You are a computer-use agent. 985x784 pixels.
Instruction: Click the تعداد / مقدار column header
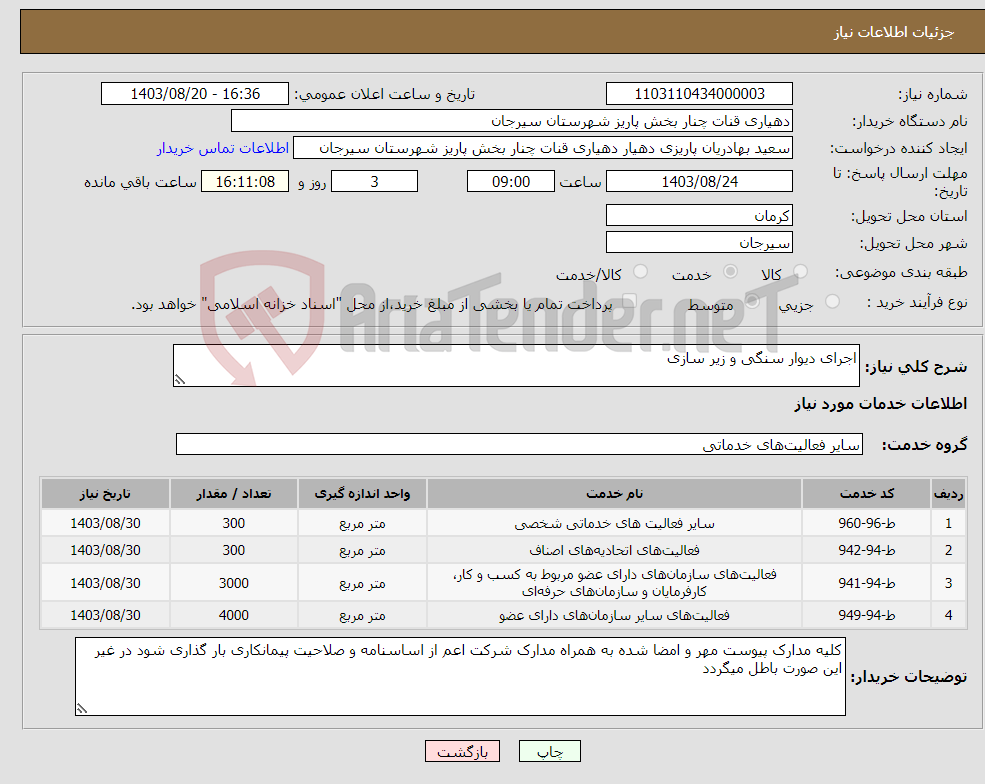[x=234, y=494]
